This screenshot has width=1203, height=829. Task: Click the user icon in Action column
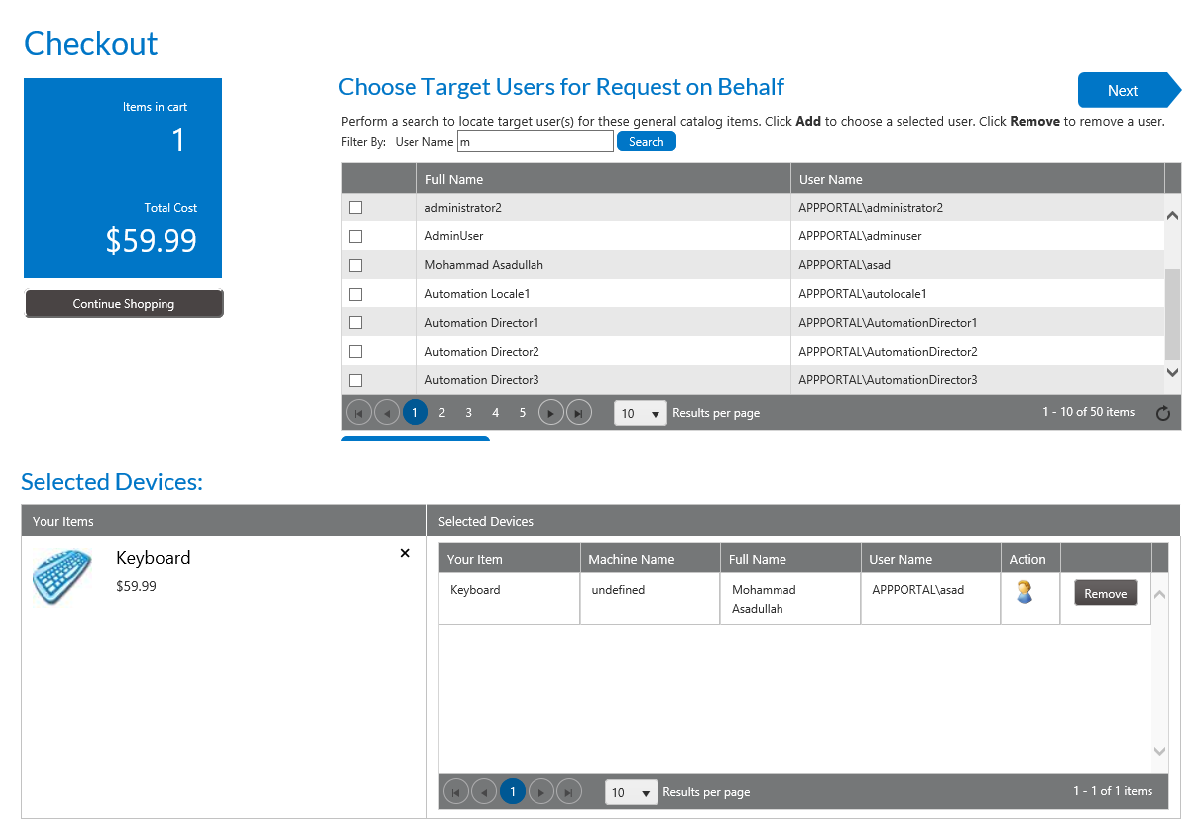click(1024, 592)
